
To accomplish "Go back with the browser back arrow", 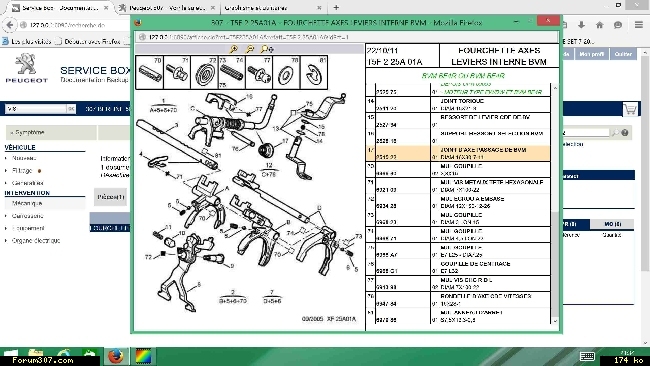I will pyautogui.click(x=10, y=25).
